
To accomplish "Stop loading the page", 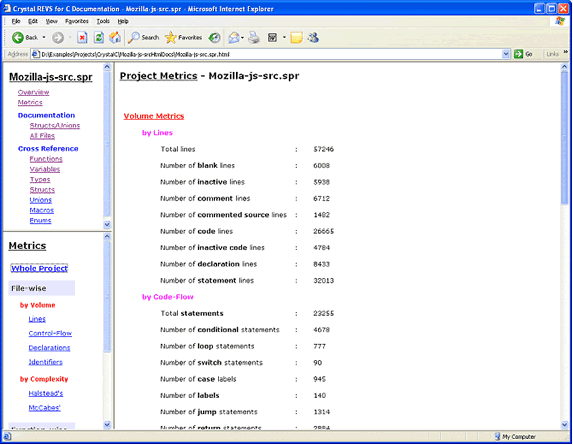I will [x=82, y=37].
